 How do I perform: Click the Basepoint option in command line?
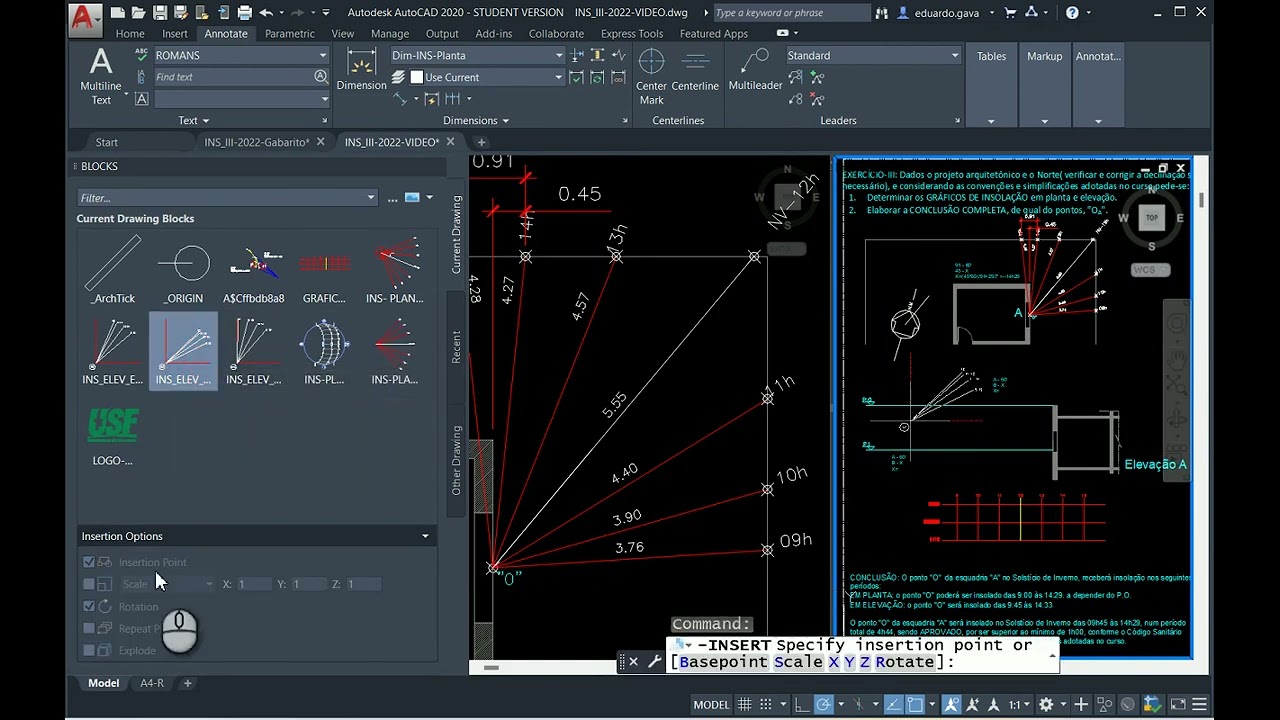pyautogui.click(x=723, y=662)
